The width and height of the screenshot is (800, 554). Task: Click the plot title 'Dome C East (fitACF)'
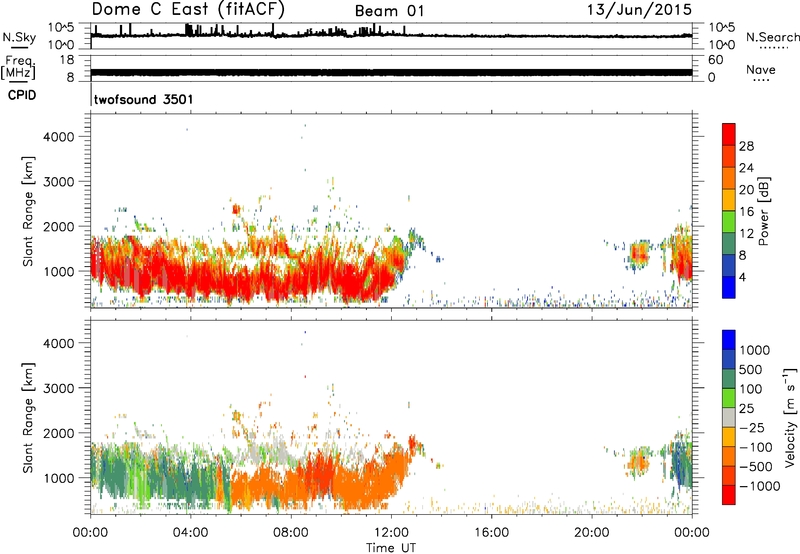coord(188,9)
